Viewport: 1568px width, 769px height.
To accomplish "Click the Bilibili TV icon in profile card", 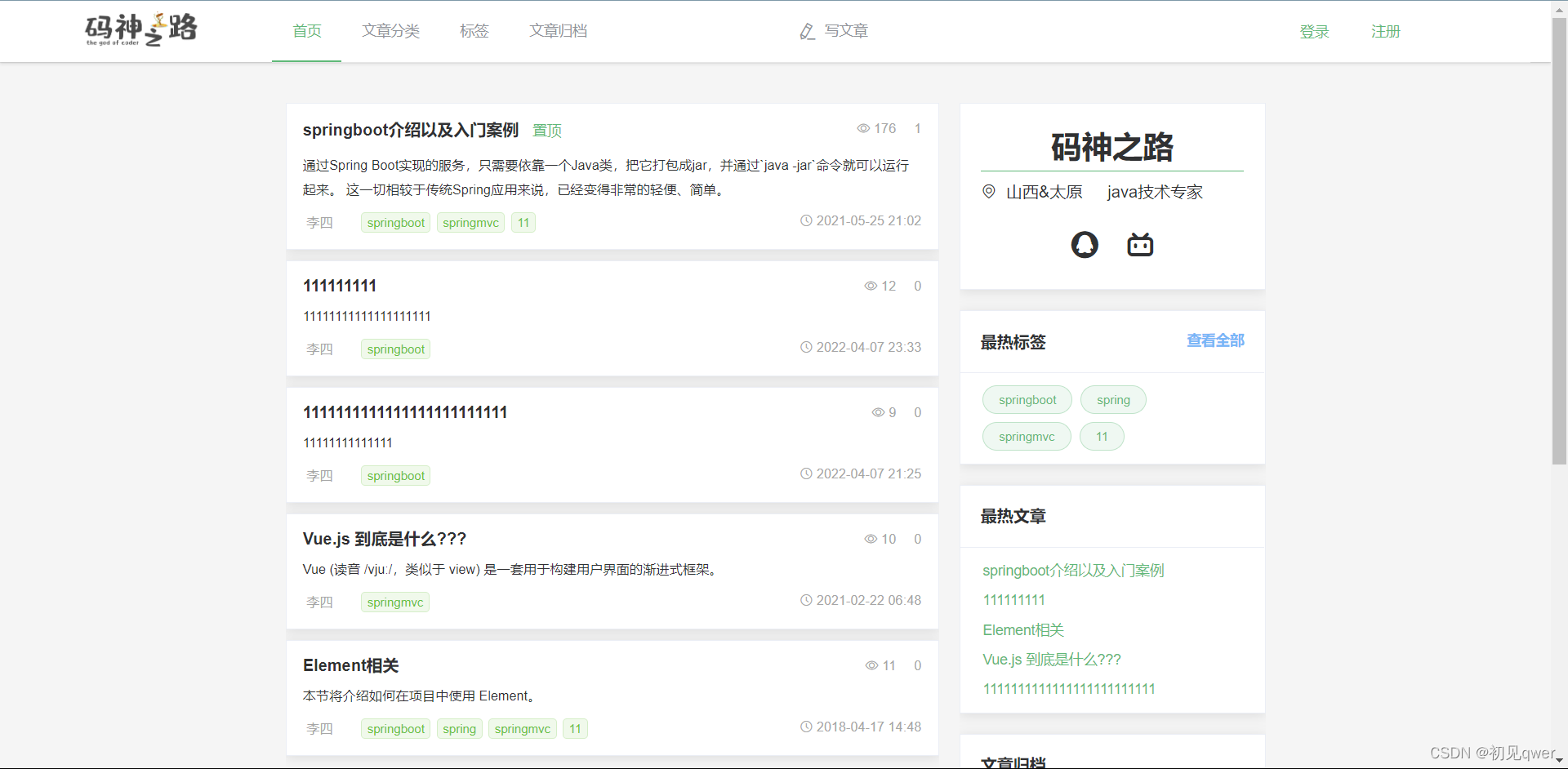I will (1140, 244).
